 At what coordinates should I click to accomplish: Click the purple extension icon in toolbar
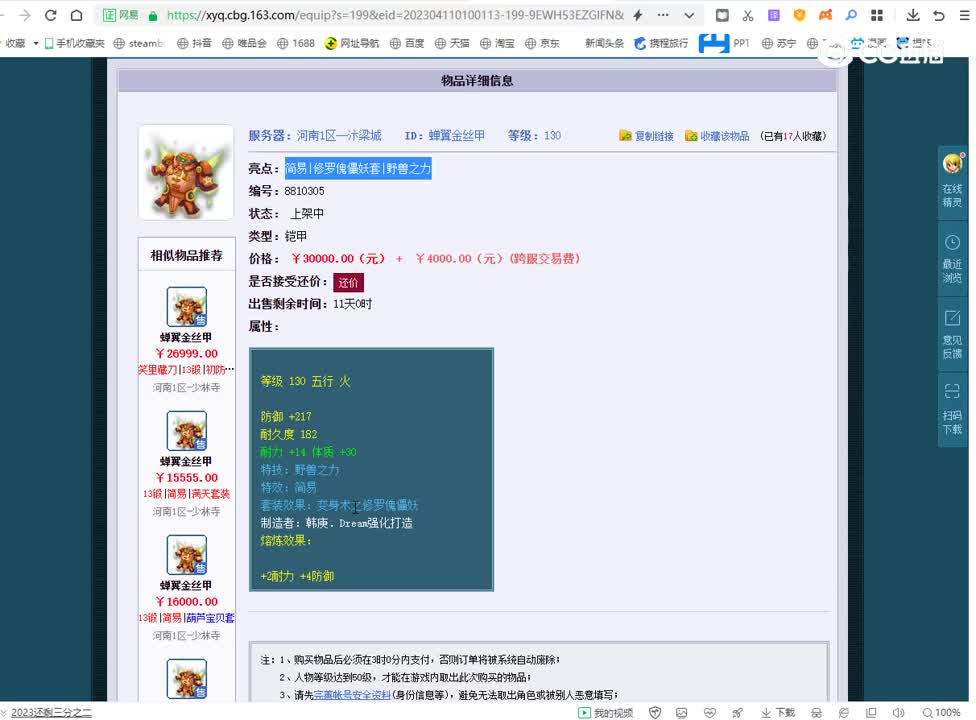point(774,16)
